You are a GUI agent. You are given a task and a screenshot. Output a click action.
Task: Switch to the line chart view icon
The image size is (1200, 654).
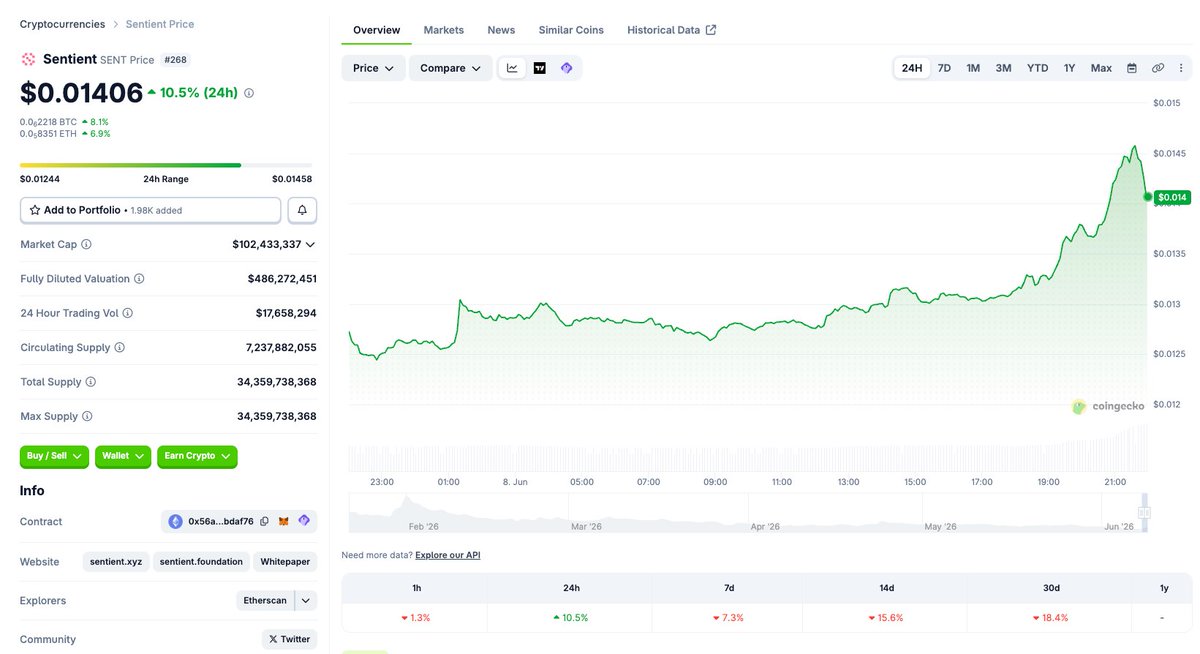coord(512,68)
